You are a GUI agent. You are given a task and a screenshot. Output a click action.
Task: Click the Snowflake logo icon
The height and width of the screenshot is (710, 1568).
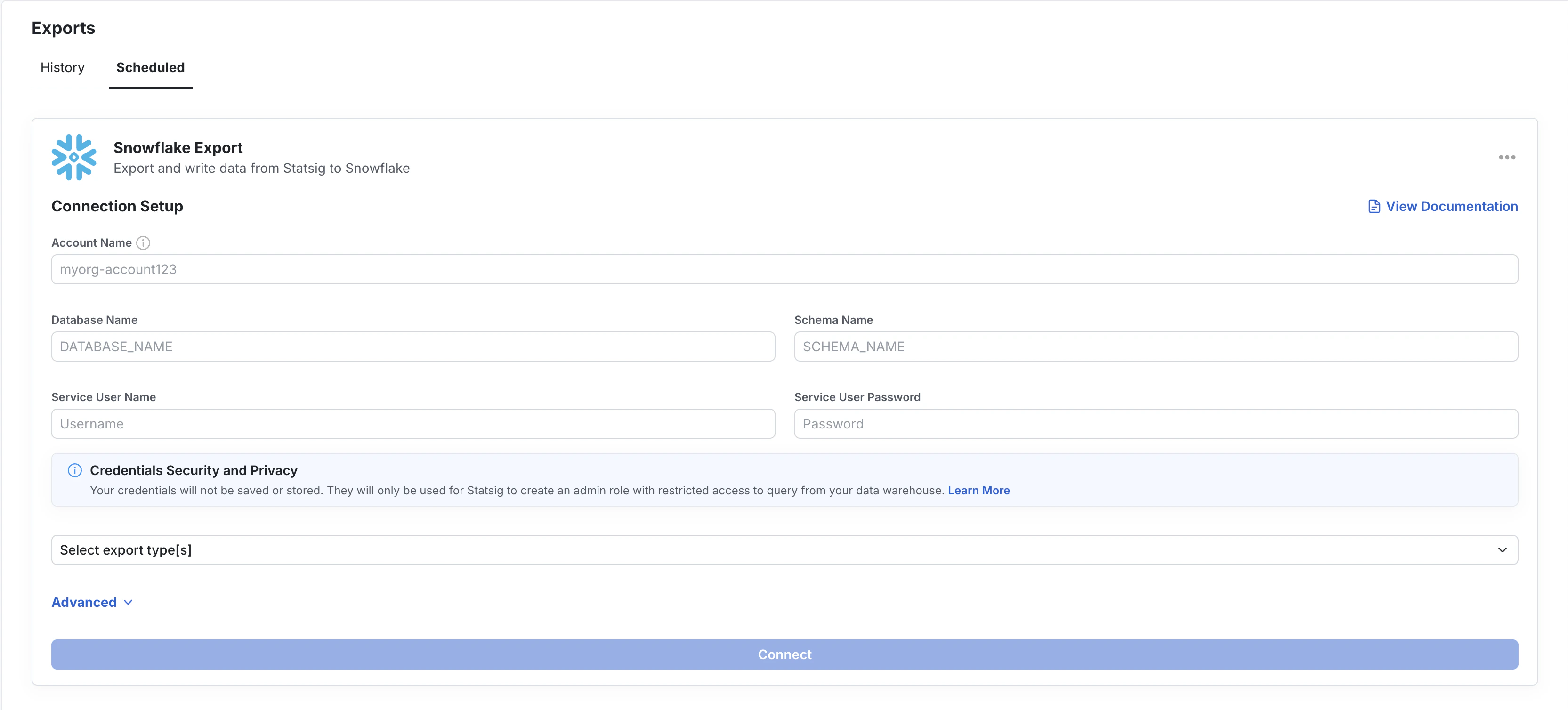(73, 157)
